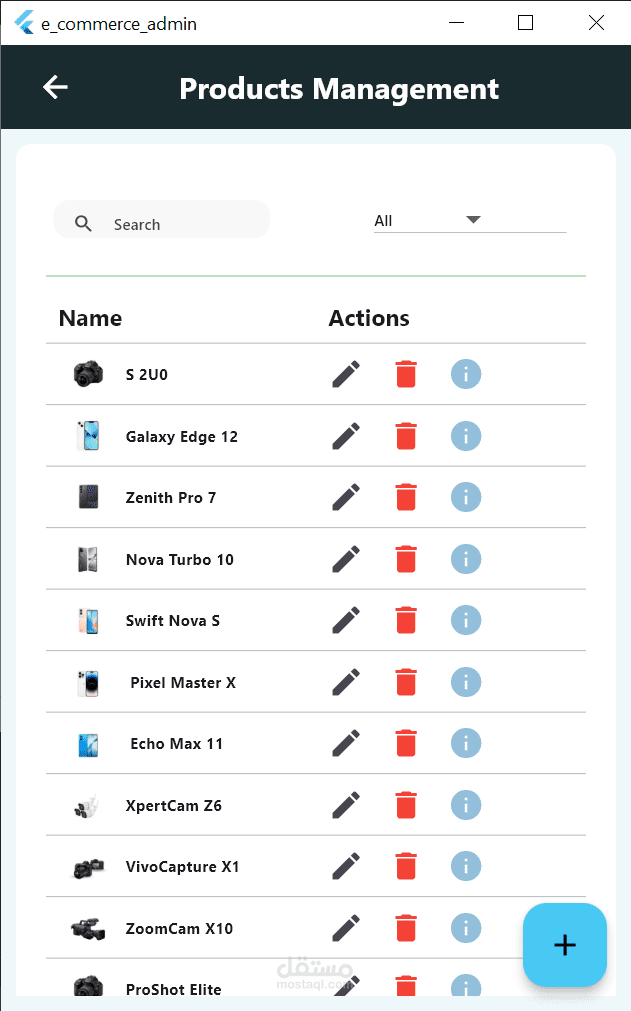Image resolution: width=631 pixels, height=1011 pixels.
Task: Go back using the arrow in header
Action: (55, 87)
